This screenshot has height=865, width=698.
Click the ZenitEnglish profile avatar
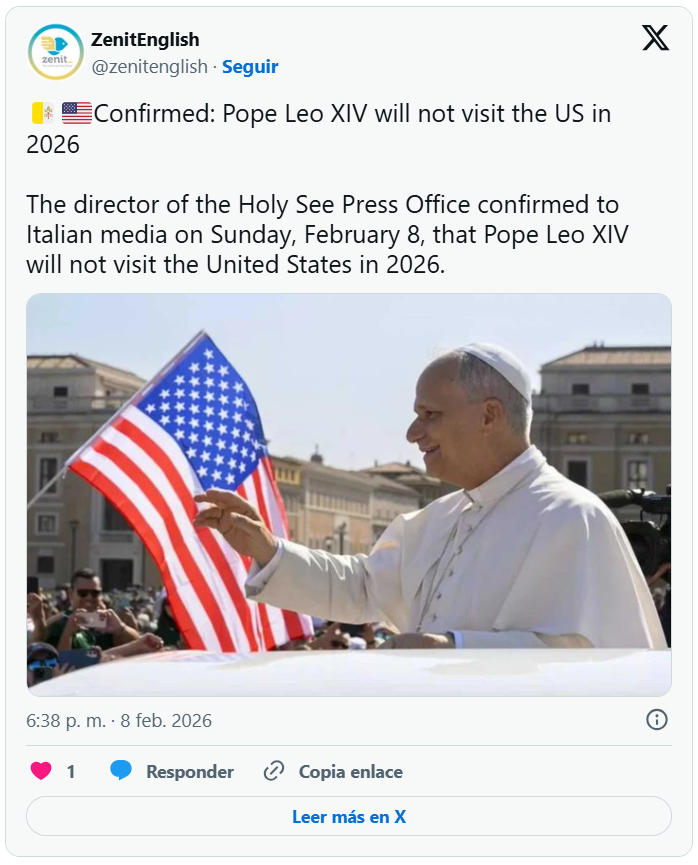point(56,52)
